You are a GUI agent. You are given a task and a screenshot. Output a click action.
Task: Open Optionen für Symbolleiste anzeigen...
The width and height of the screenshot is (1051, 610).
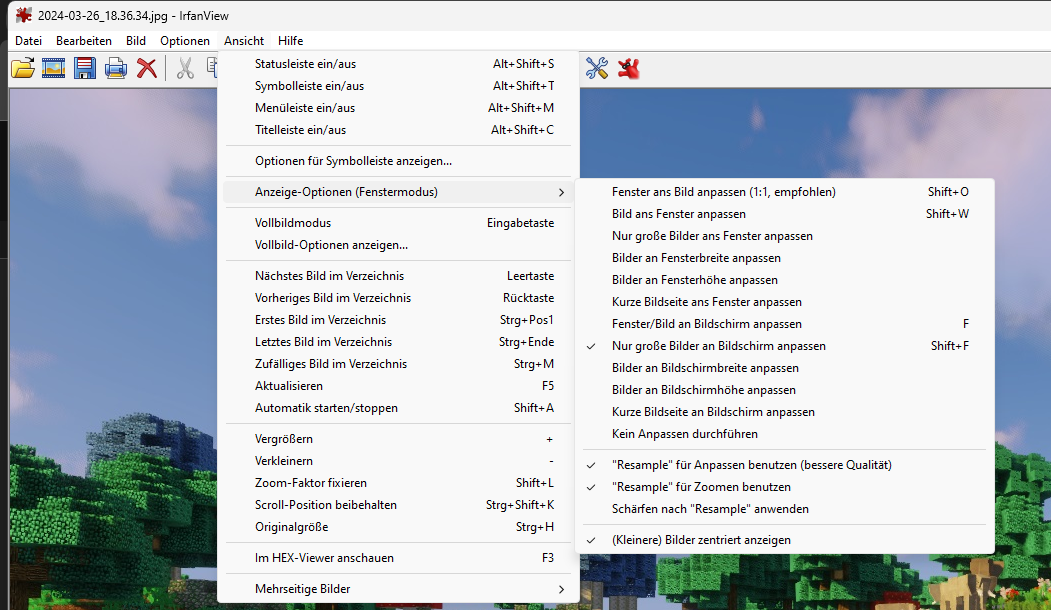(x=398, y=161)
